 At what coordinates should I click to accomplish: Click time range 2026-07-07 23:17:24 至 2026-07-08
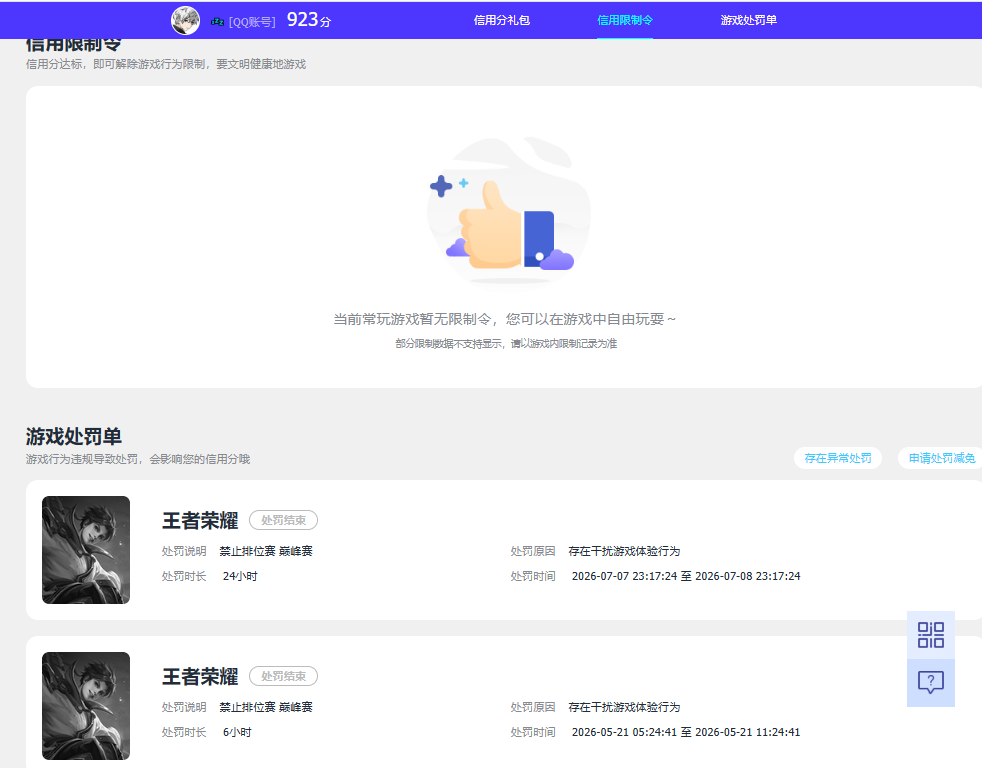click(686, 576)
